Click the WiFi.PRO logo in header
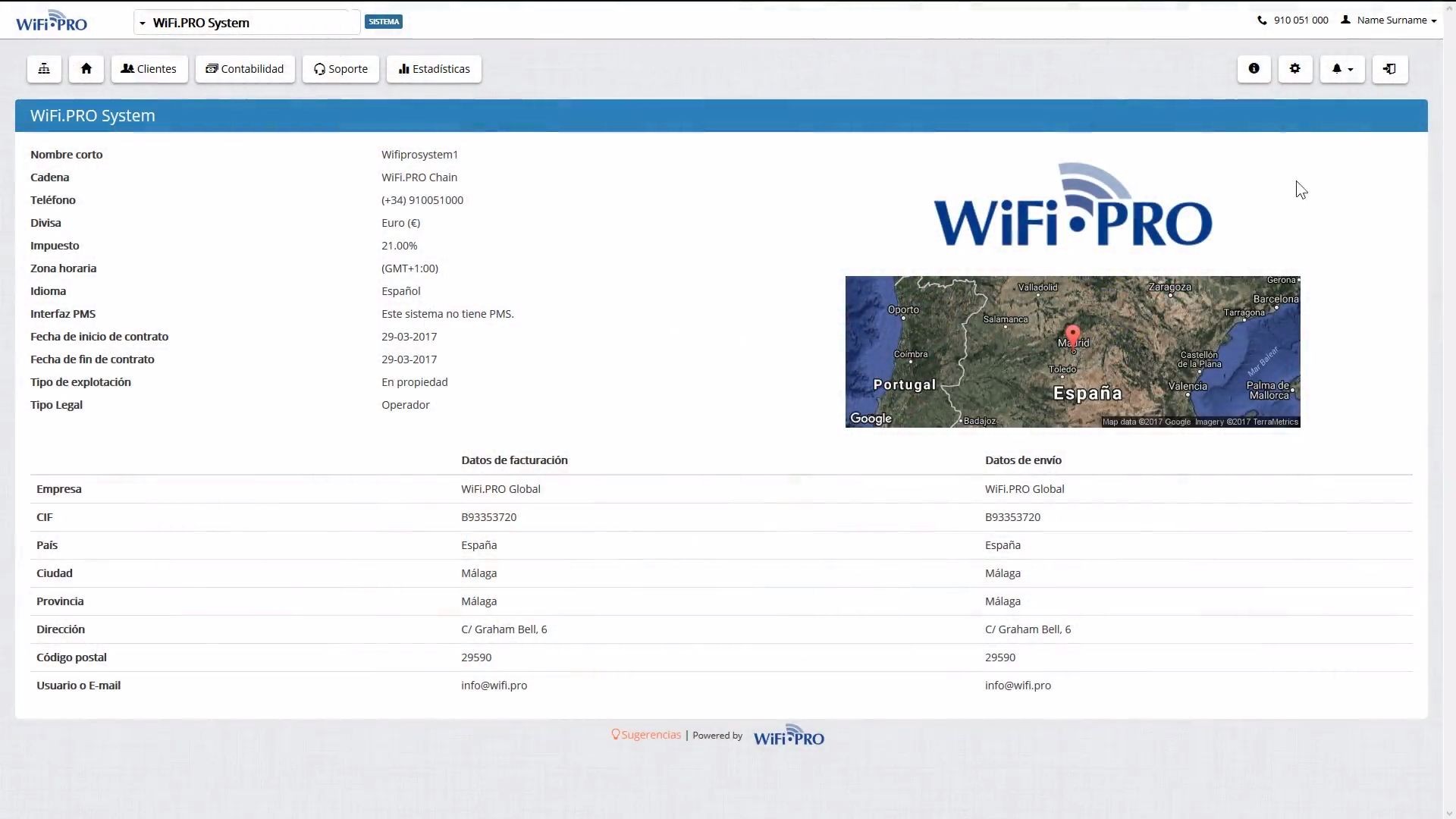1456x819 pixels. (52, 20)
